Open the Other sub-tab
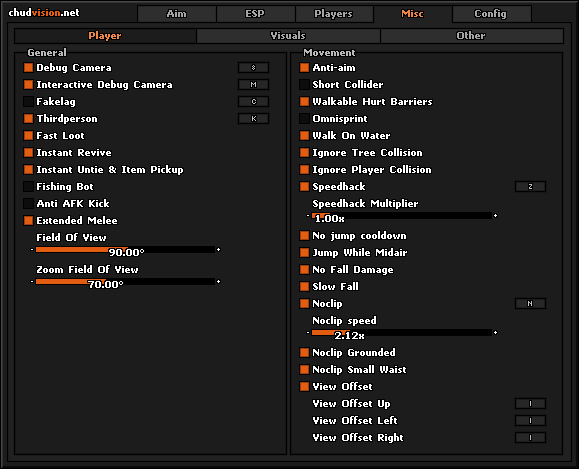 pos(472,36)
